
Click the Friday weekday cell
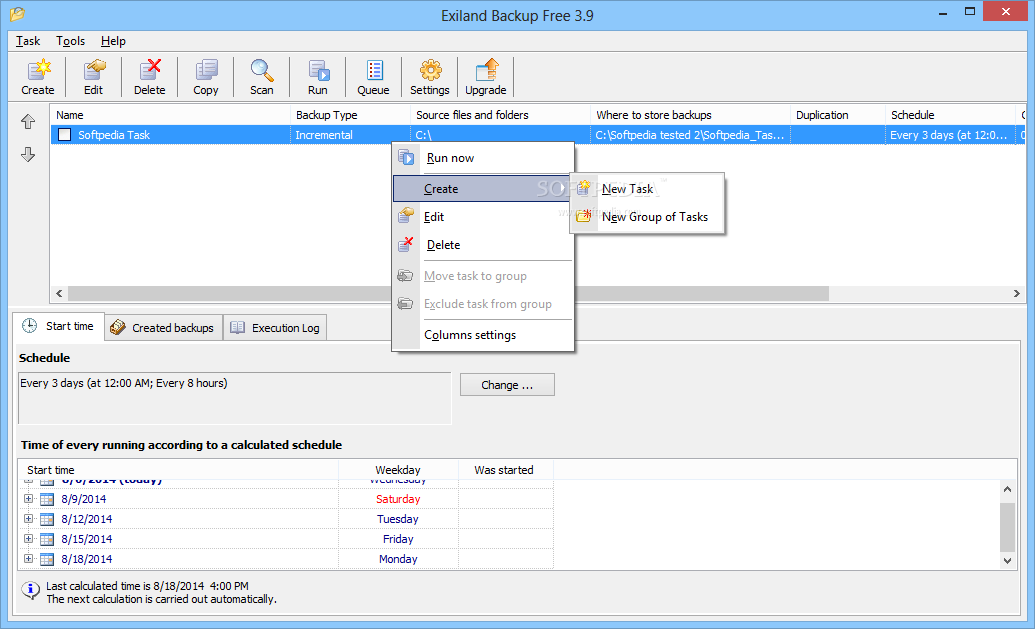tap(398, 539)
